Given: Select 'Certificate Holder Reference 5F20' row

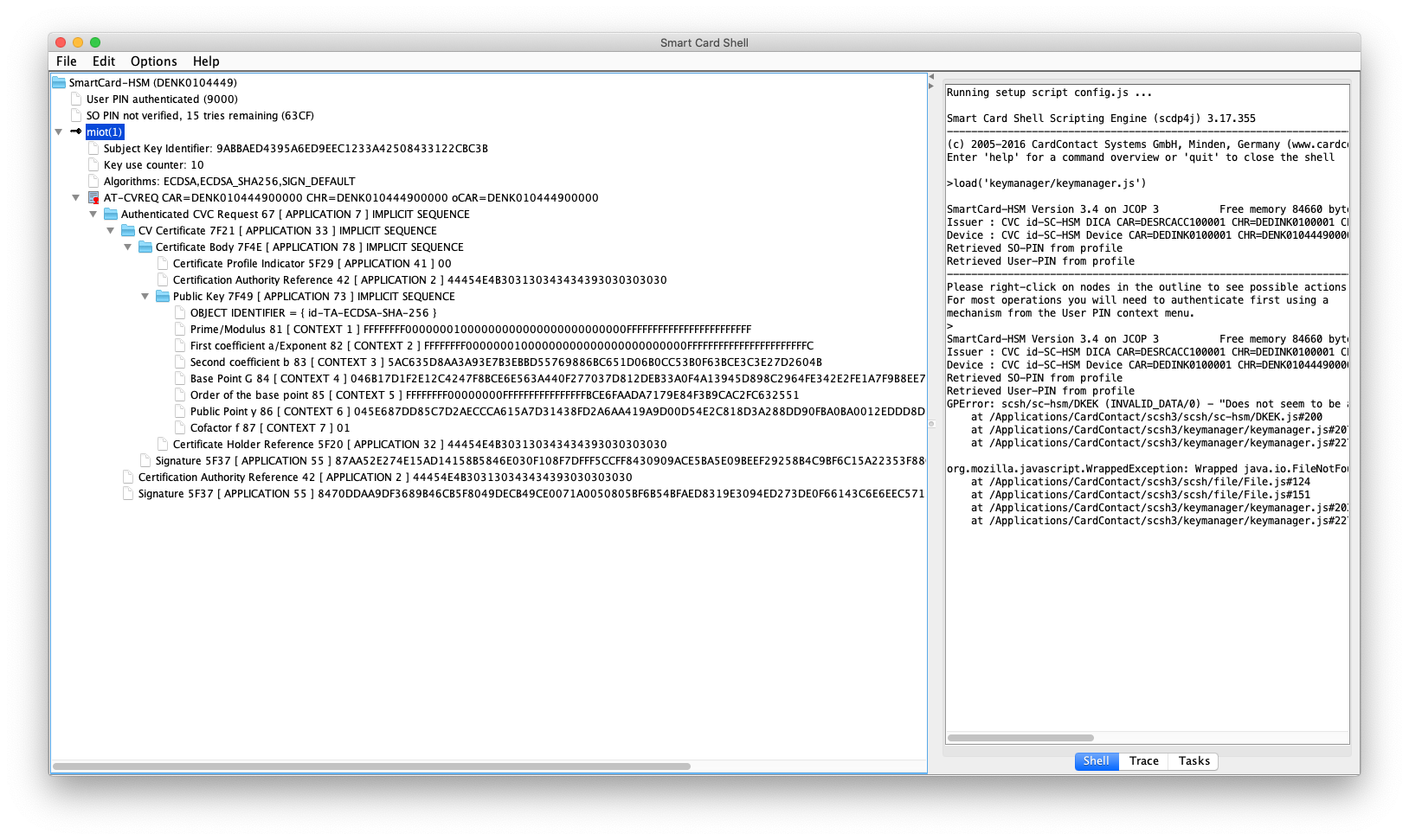Looking at the screenshot, I should pyautogui.click(x=420, y=444).
